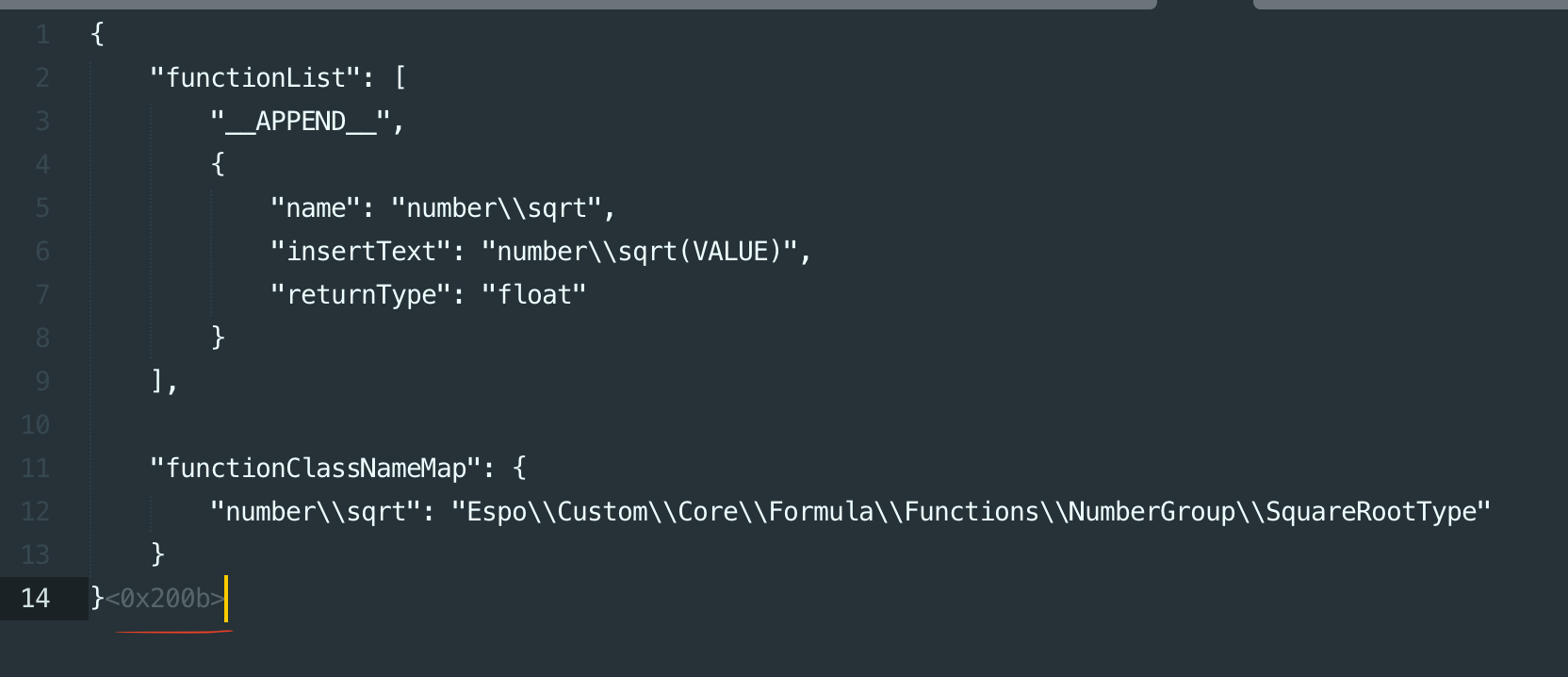Click the "functionClassNameMap" key
The width and height of the screenshot is (1568, 677).
coord(316,468)
